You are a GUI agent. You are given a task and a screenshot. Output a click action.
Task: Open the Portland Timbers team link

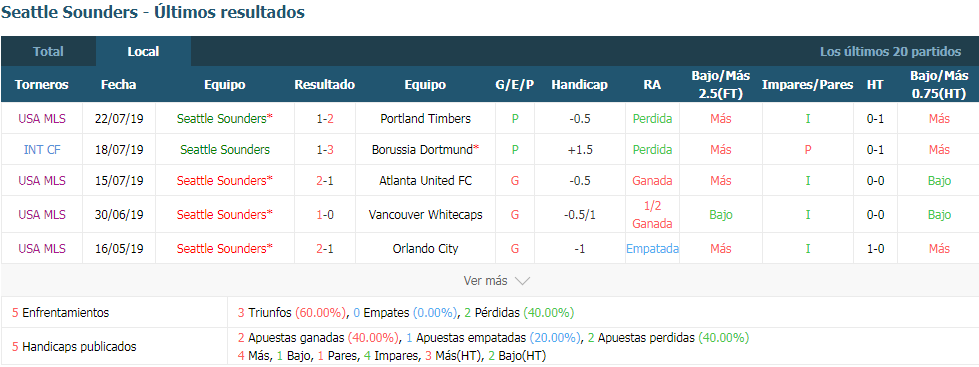tap(425, 119)
